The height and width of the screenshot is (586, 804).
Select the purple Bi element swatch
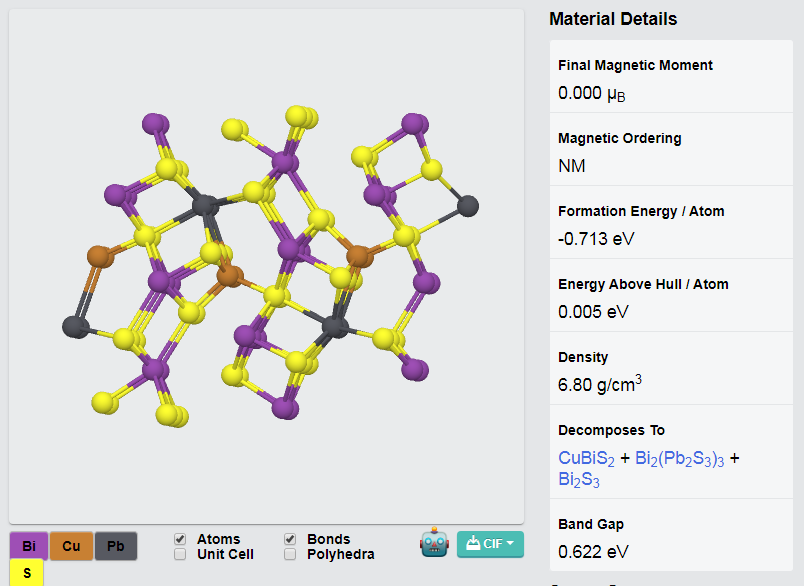(29, 546)
